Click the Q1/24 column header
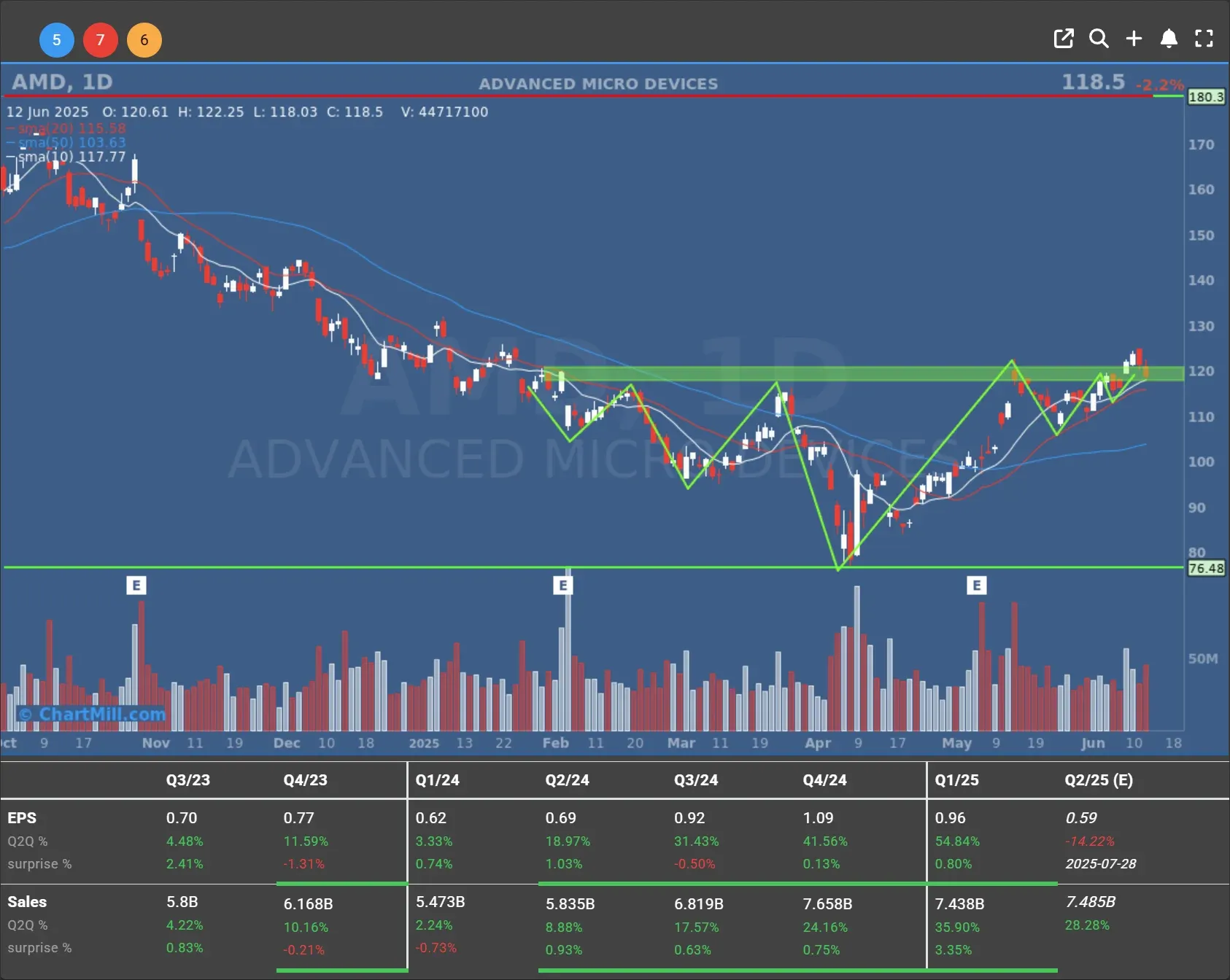The height and width of the screenshot is (980, 1230). 437,780
